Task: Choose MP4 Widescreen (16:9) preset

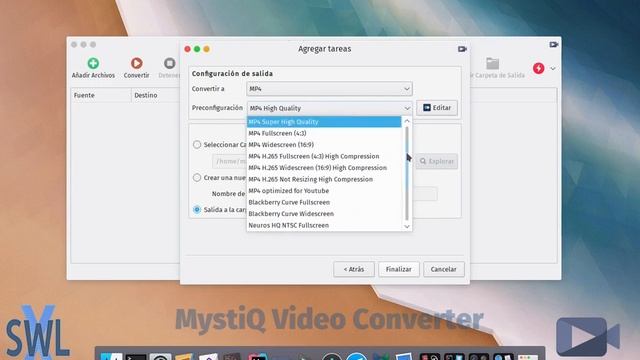Action: [324, 144]
